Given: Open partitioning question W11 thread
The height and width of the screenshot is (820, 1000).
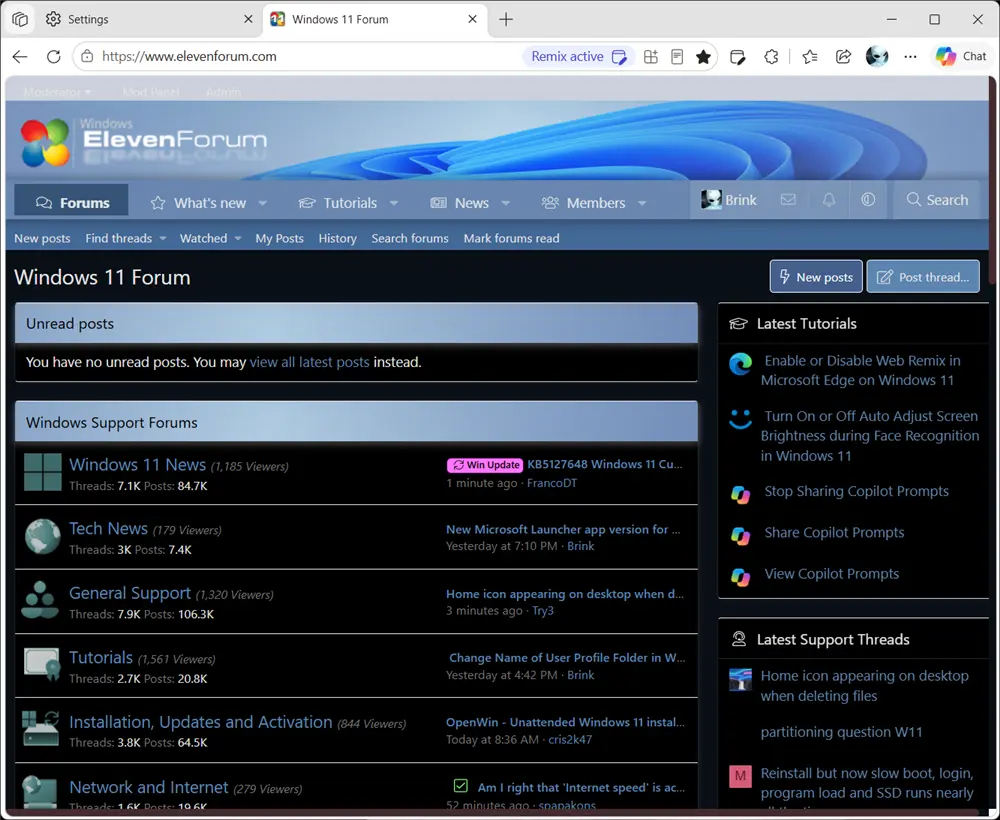Looking at the screenshot, I should tap(841, 732).
